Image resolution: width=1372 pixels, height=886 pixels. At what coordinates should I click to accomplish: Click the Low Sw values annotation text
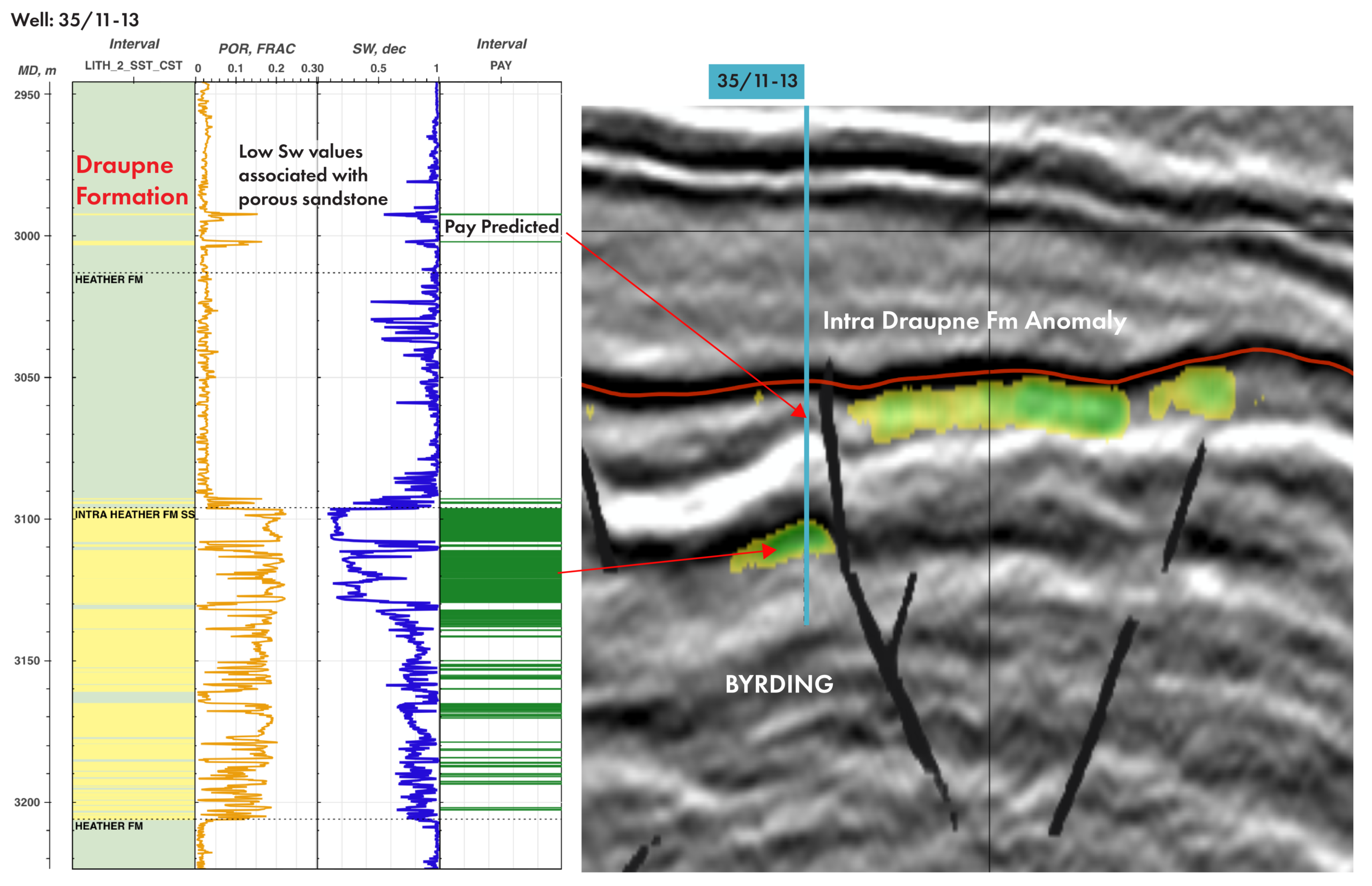tap(312, 176)
